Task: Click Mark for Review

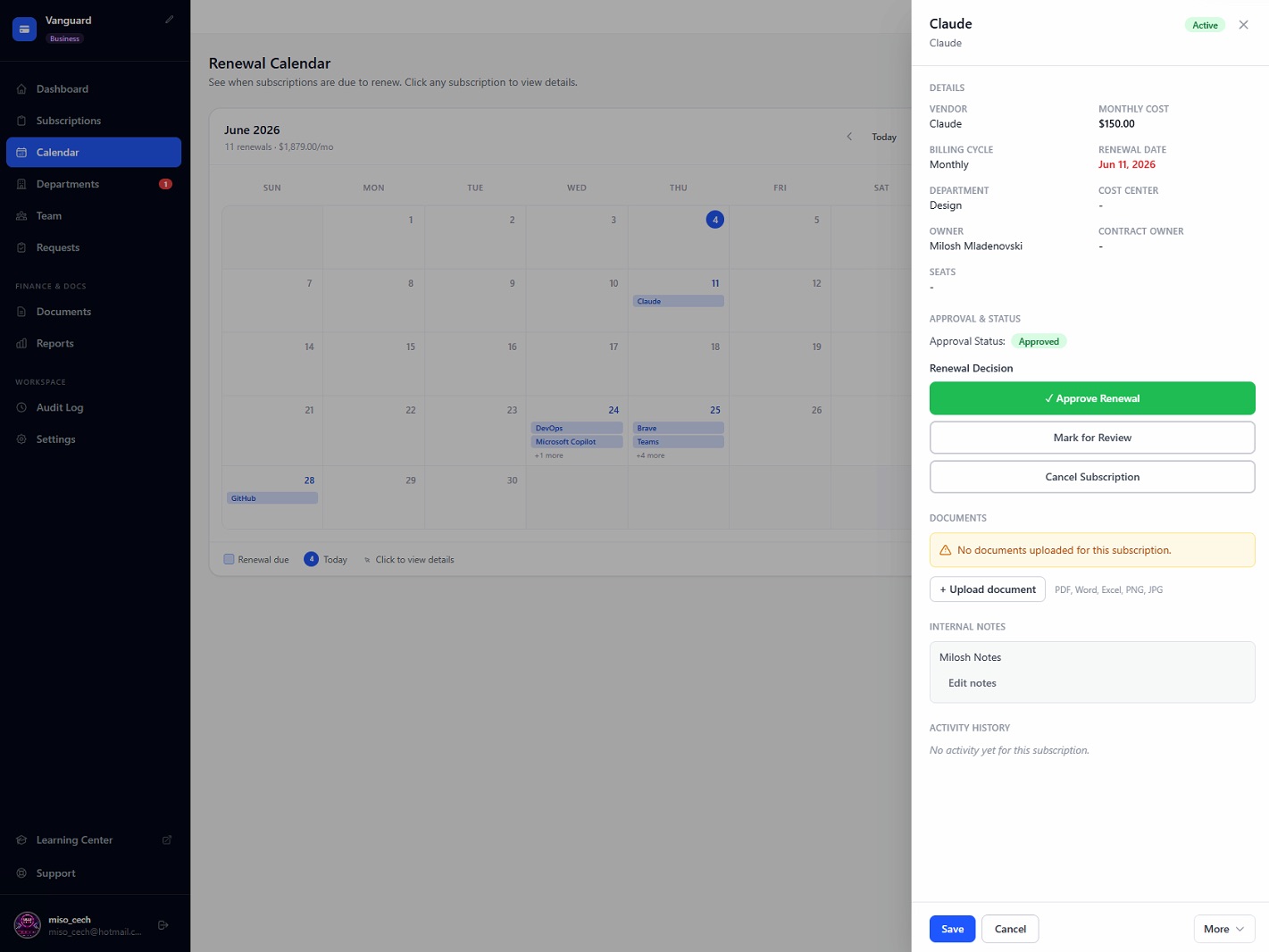Action: pos(1092,438)
